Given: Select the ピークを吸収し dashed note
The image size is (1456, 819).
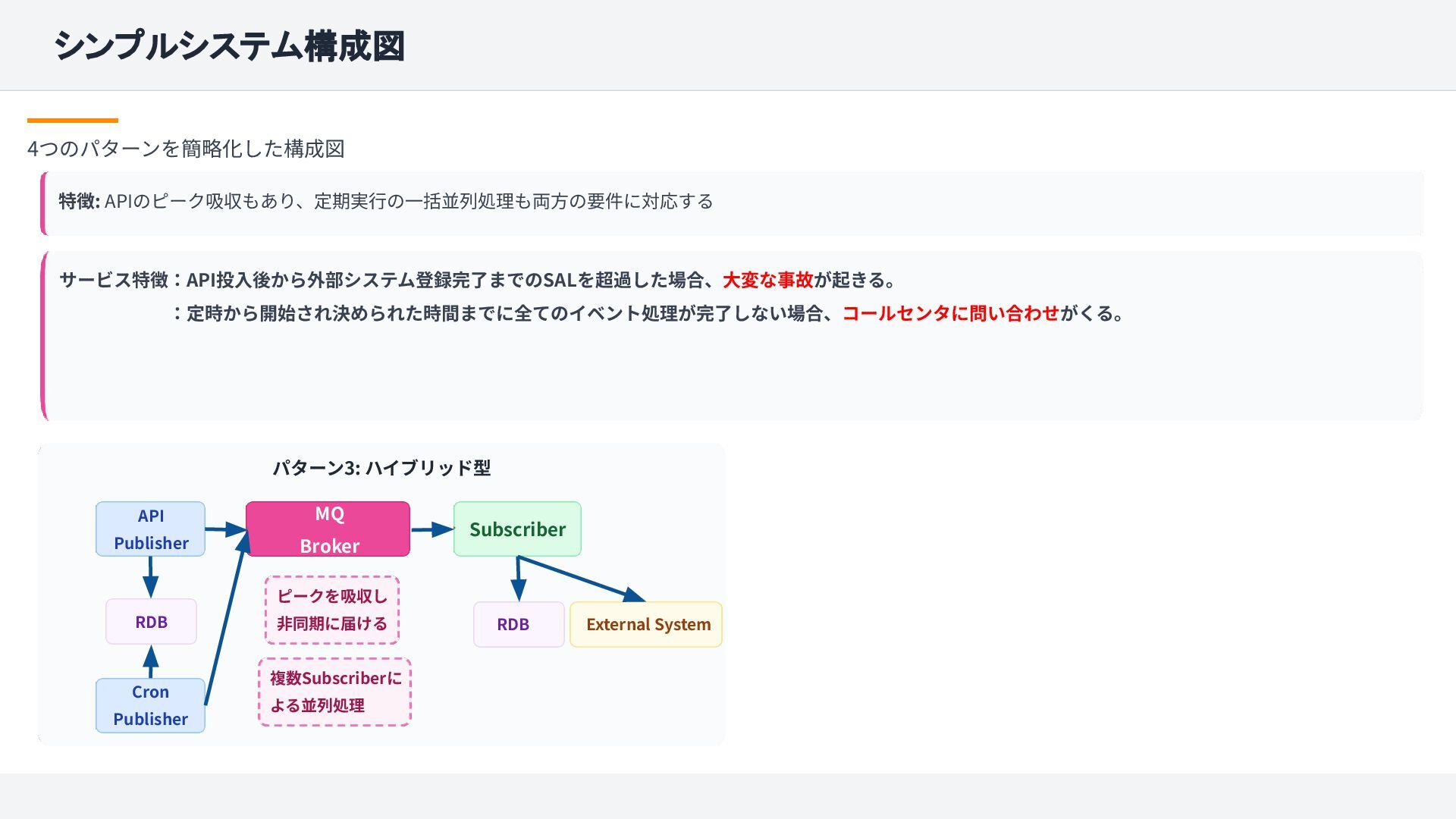Looking at the screenshot, I should (332, 610).
